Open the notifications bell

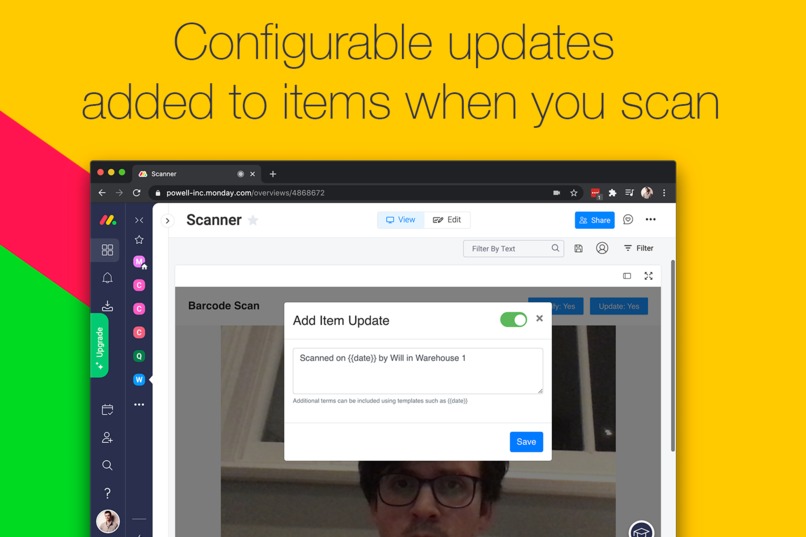[x=107, y=278]
